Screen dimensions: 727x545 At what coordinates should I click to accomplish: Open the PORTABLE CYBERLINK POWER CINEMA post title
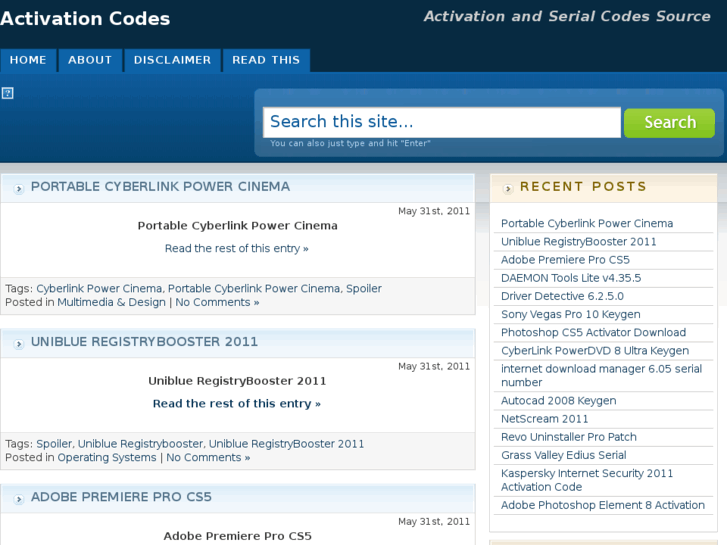pyautogui.click(x=160, y=186)
